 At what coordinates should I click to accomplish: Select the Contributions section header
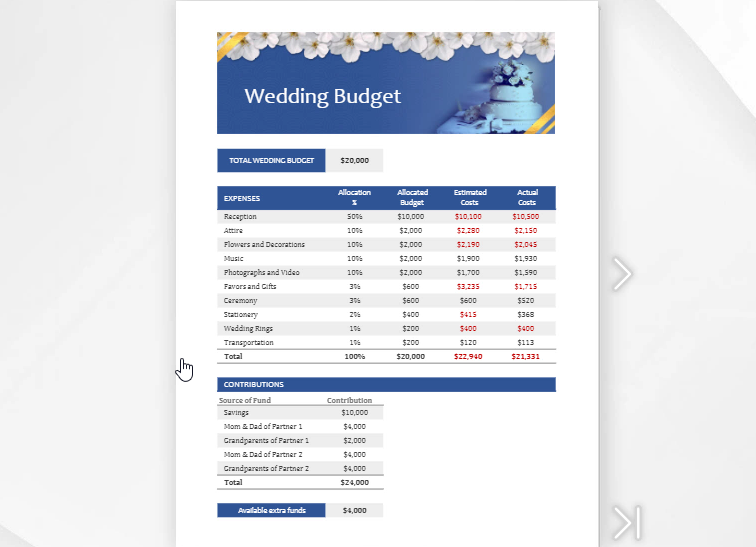click(x=254, y=384)
